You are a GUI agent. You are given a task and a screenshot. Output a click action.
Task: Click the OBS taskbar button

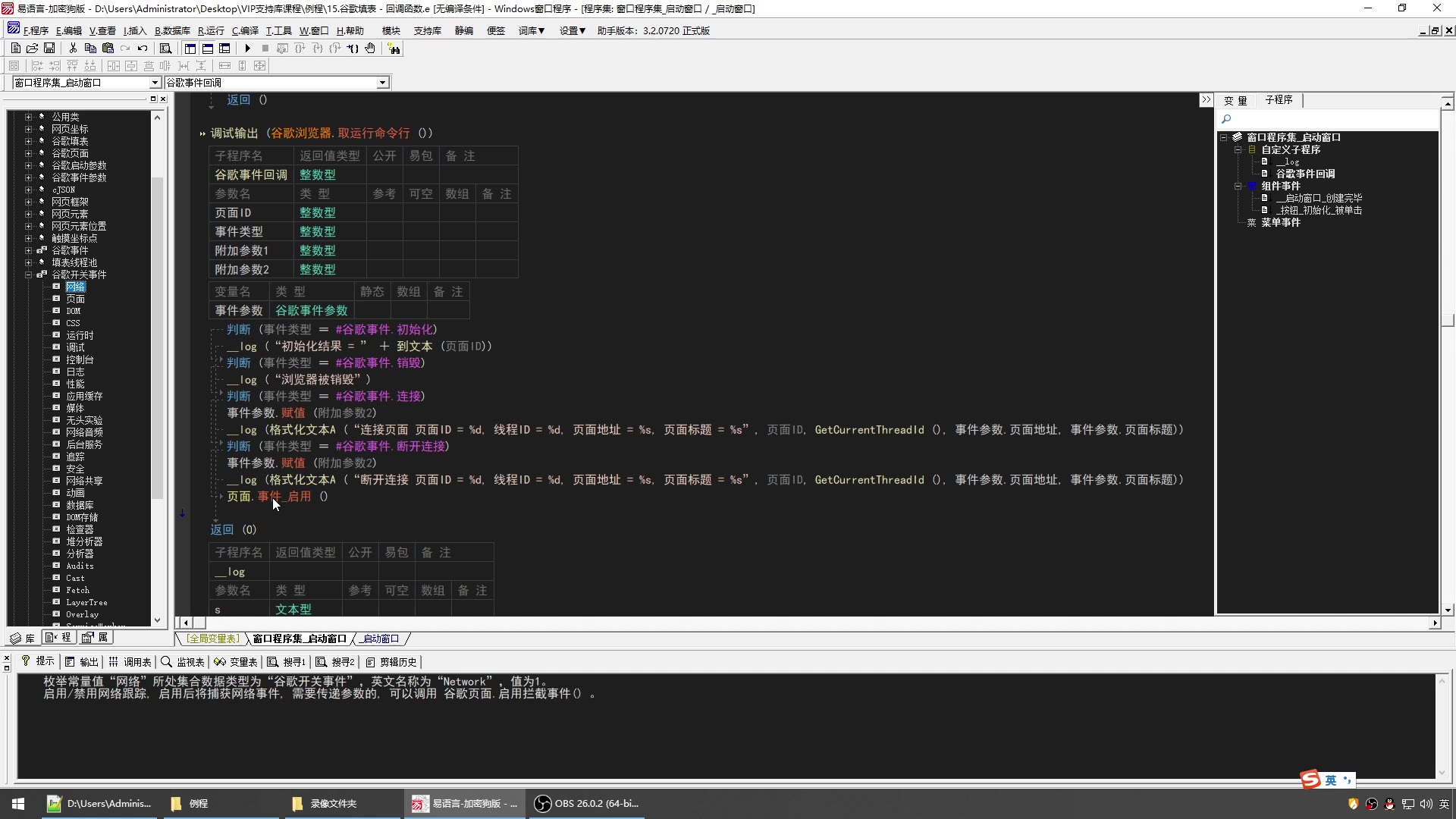point(586,804)
